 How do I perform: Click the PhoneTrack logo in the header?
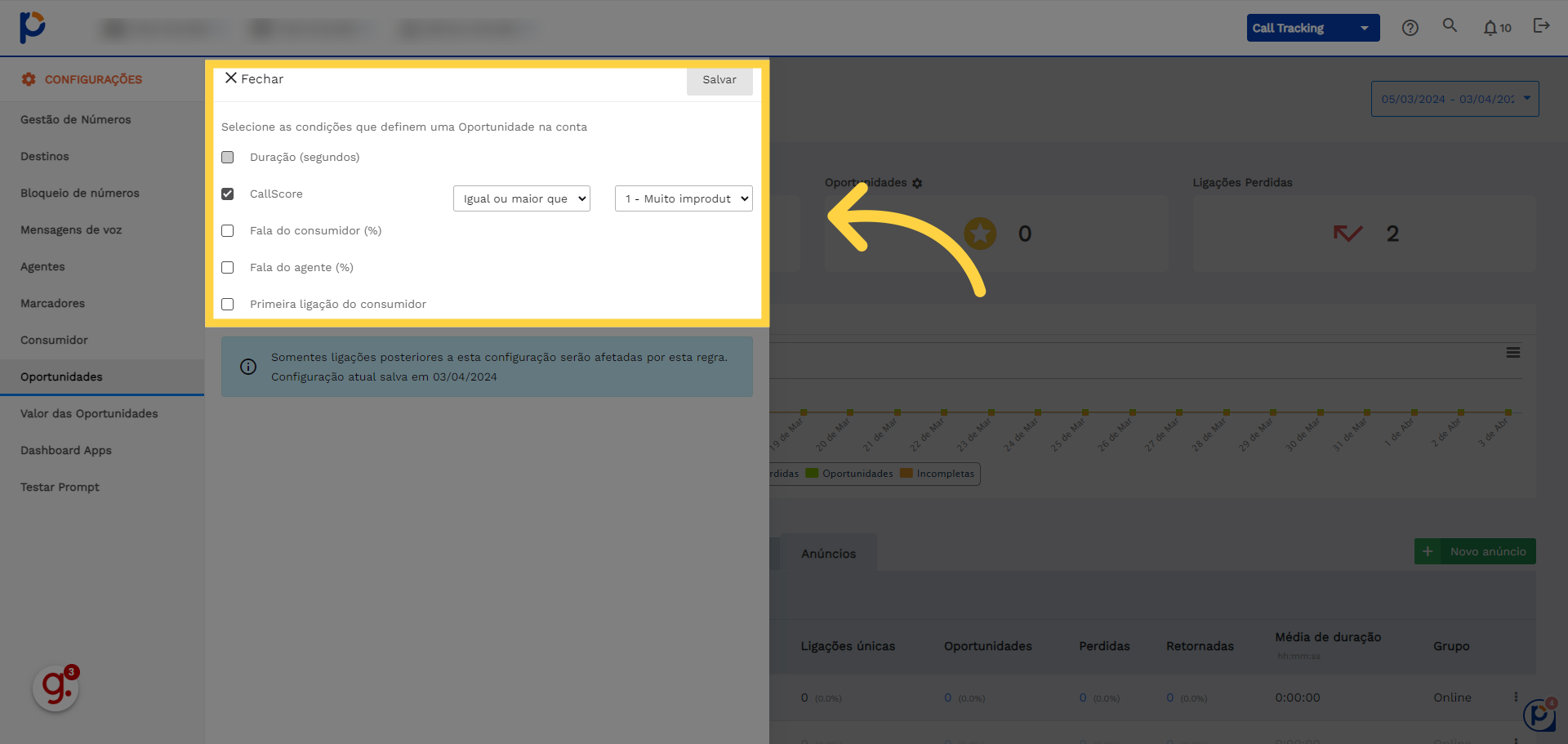32,27
